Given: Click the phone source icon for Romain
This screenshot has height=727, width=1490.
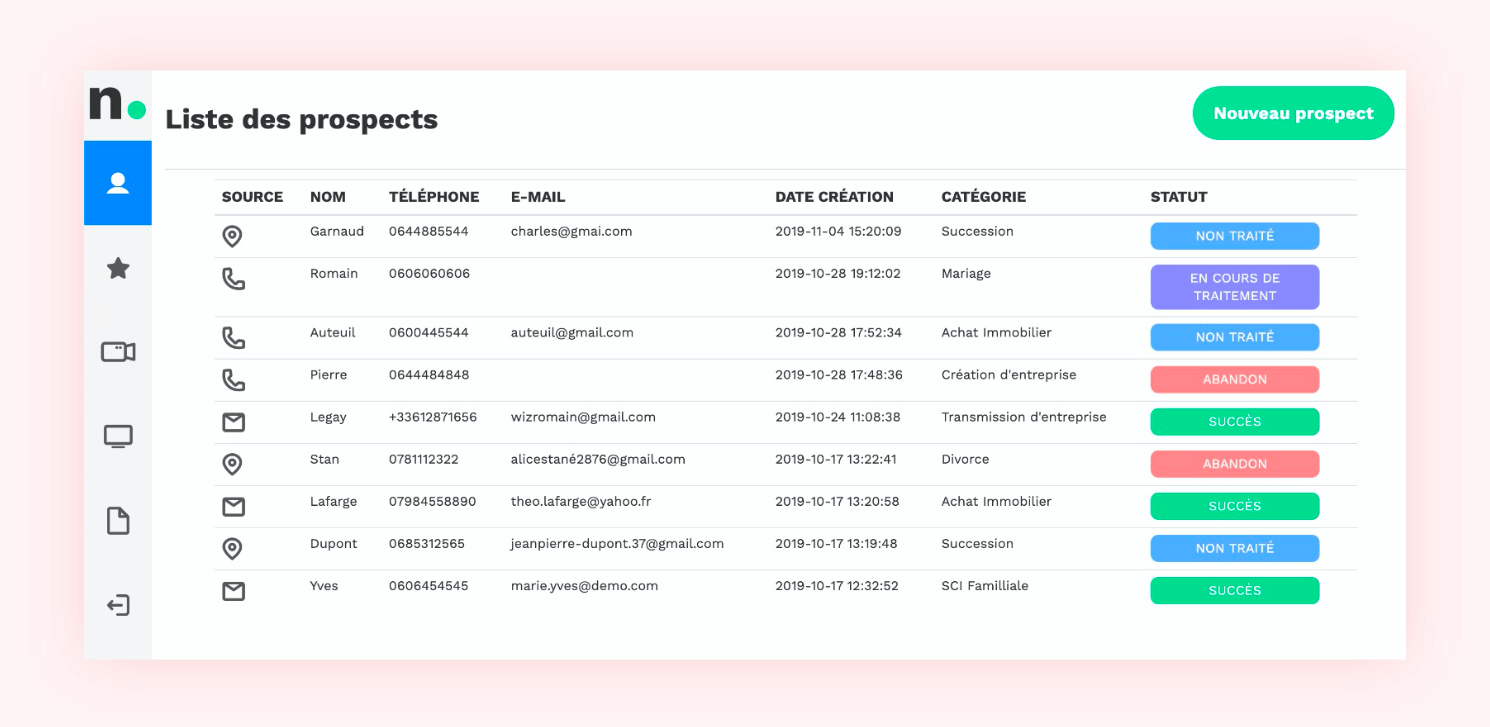Looking at the screenshot, I should pyautogui.click(x=233, y=279).
